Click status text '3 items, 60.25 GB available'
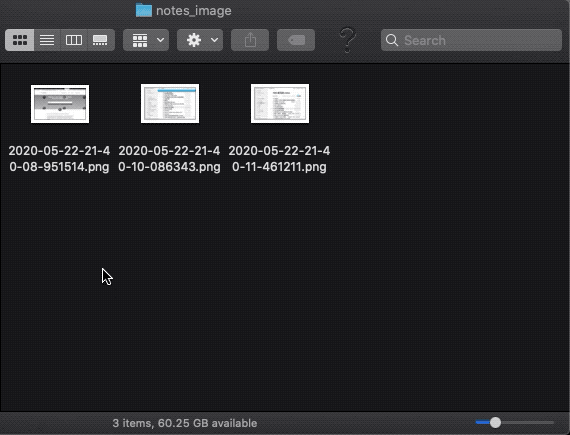The image size is (570, 435). click(185, 423)
